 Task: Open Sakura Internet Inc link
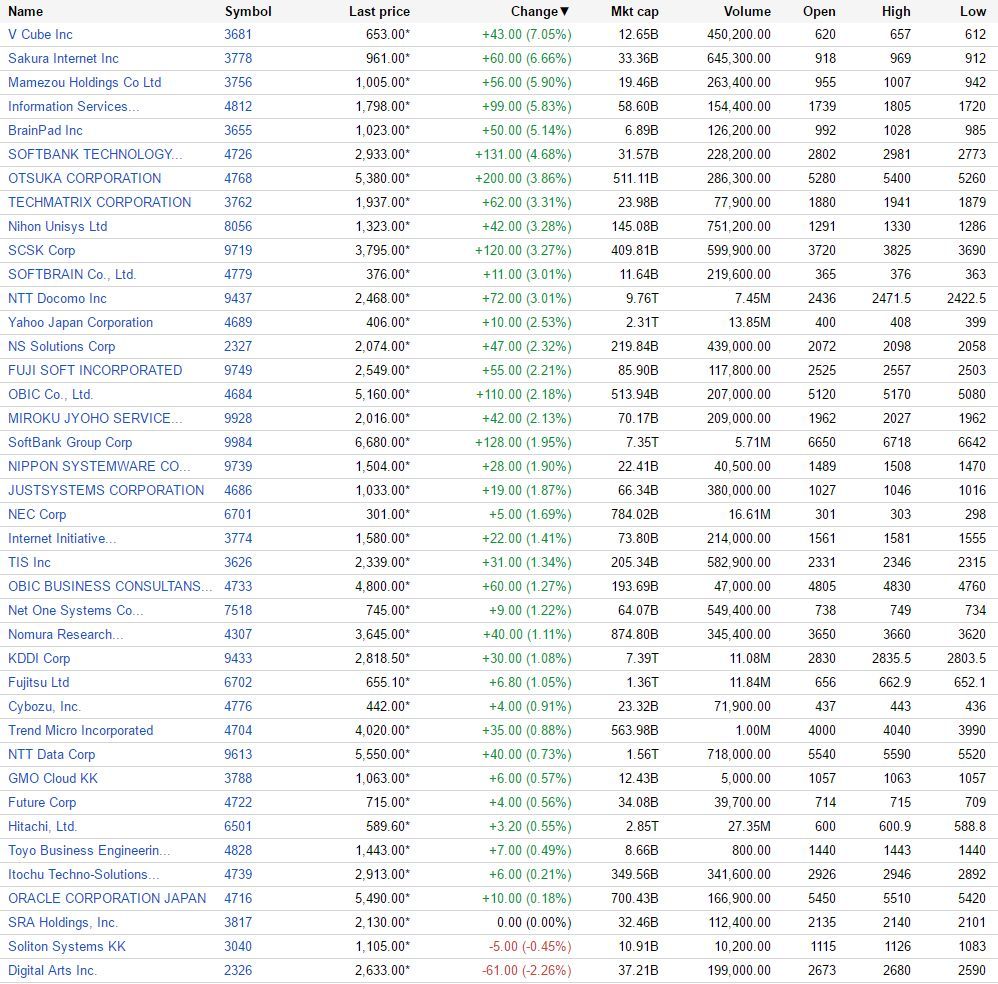coord(63,59)
